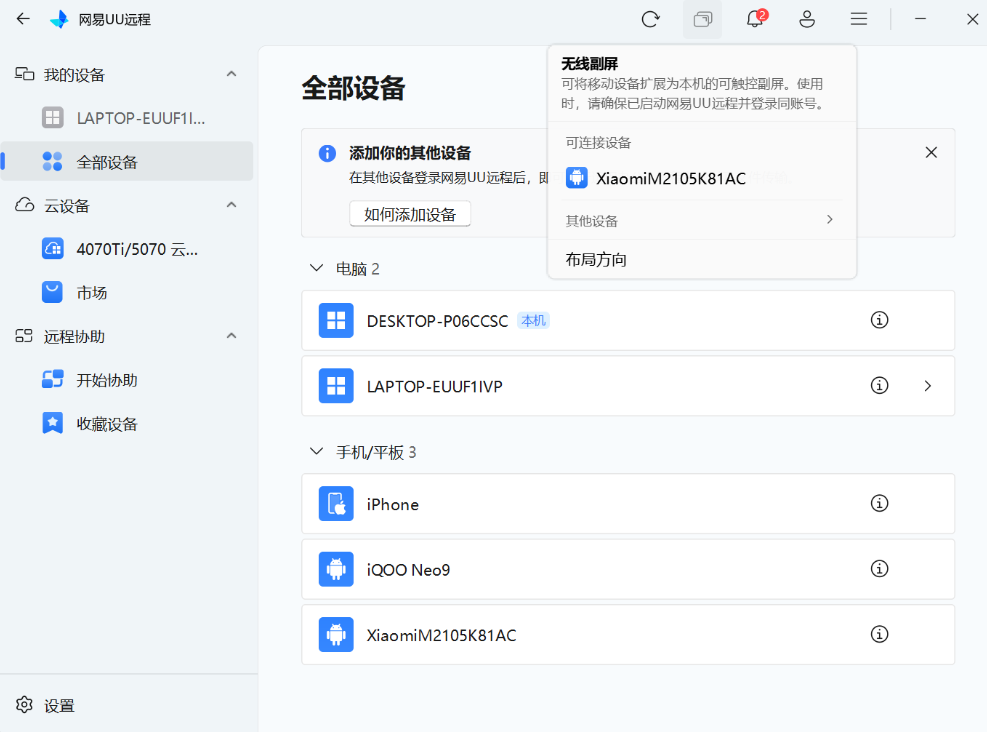Click the back arrow icon
Image resolution: width=987 pixels, height=732 pixels.
click(23, 19)
